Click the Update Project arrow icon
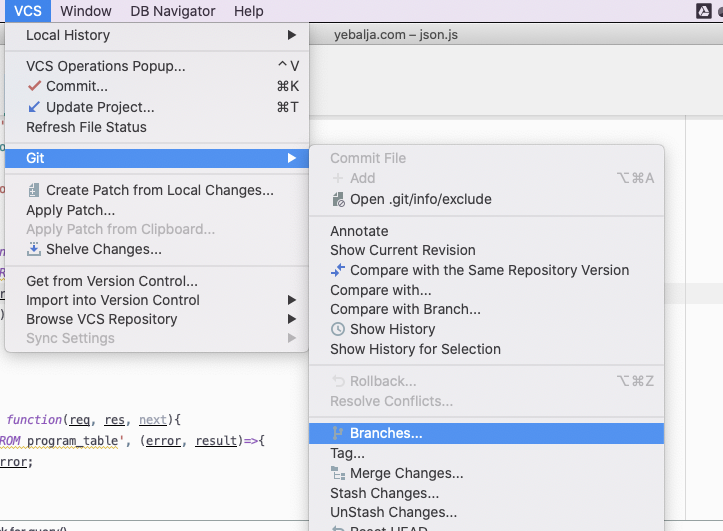This screenshot has width=723, height=531. (x=34, y=107)
